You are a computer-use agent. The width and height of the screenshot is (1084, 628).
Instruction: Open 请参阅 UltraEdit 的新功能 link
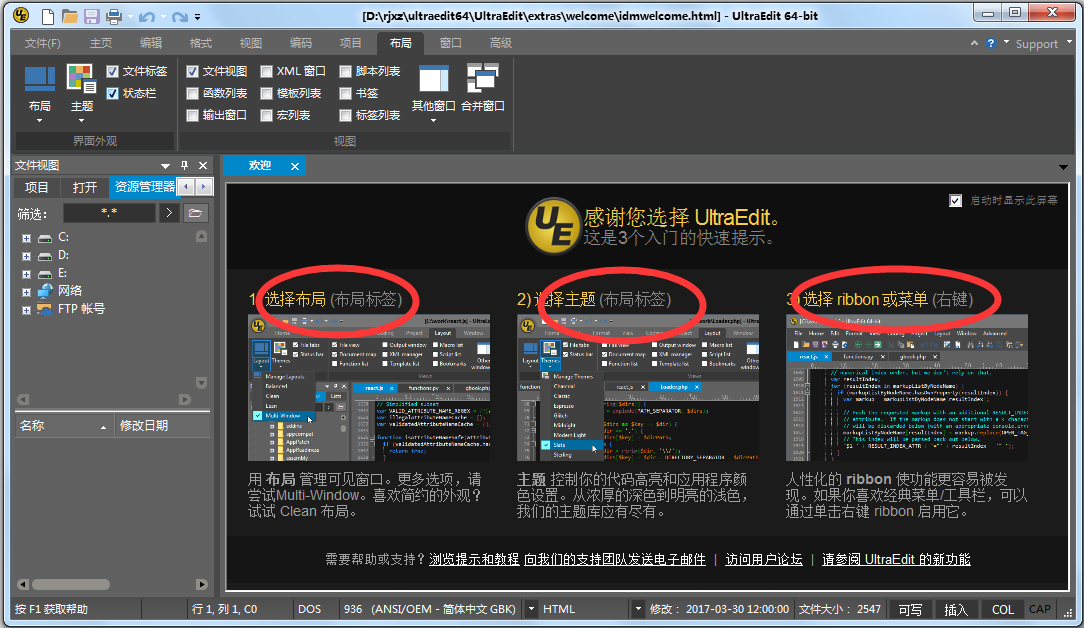pyautogui.click(x=896, y=559)
